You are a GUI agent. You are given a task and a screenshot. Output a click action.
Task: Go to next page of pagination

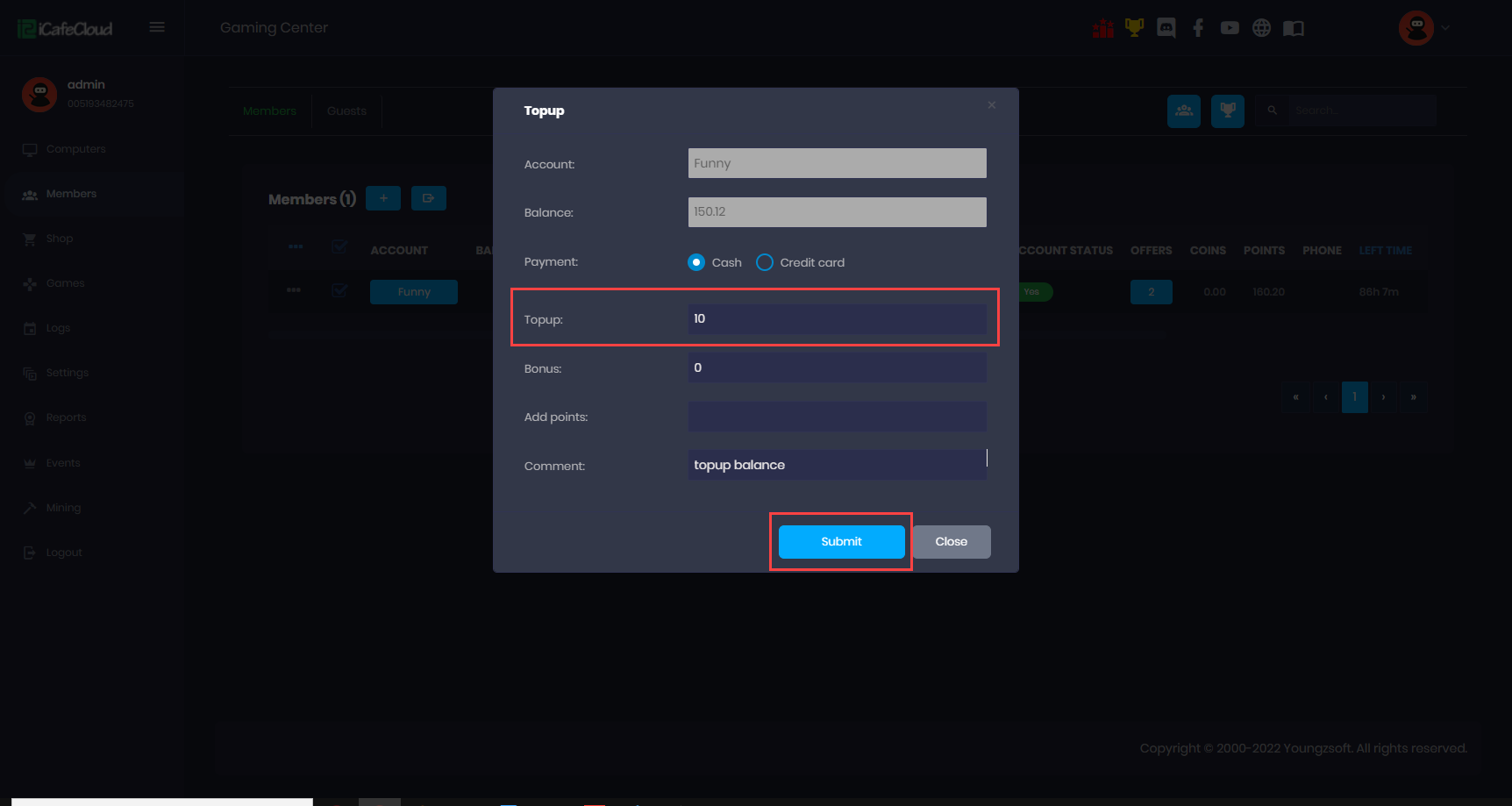click(1384, 397)
